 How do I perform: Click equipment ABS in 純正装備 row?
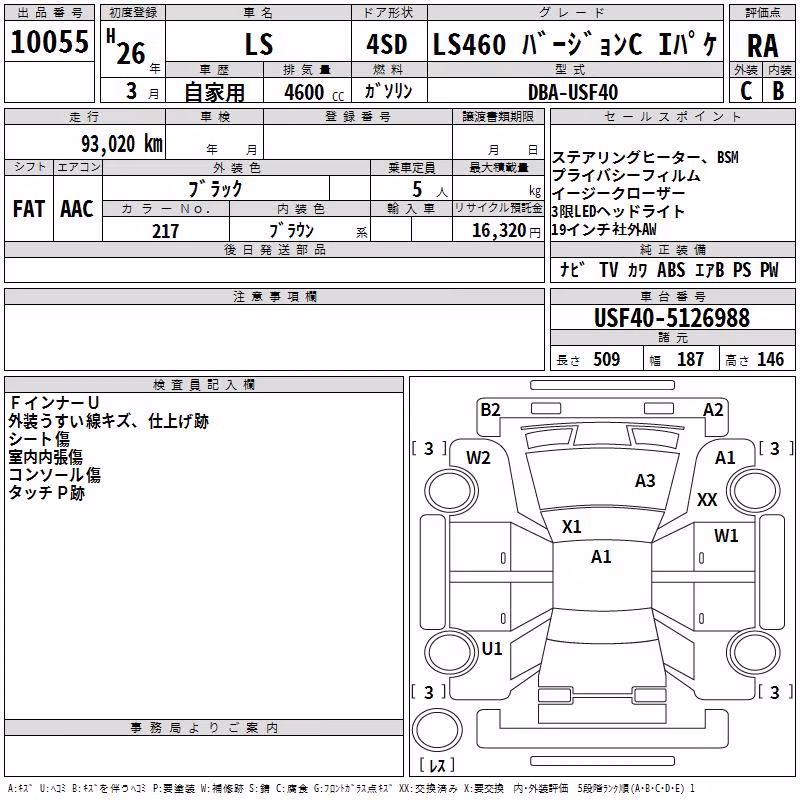[671, 270]
